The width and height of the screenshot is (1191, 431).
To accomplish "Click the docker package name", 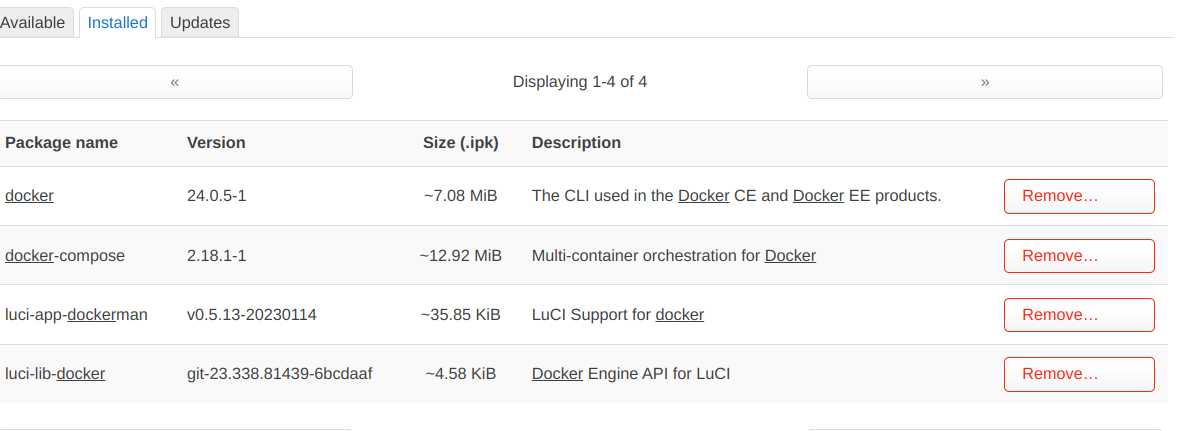I will click(30, 196).
